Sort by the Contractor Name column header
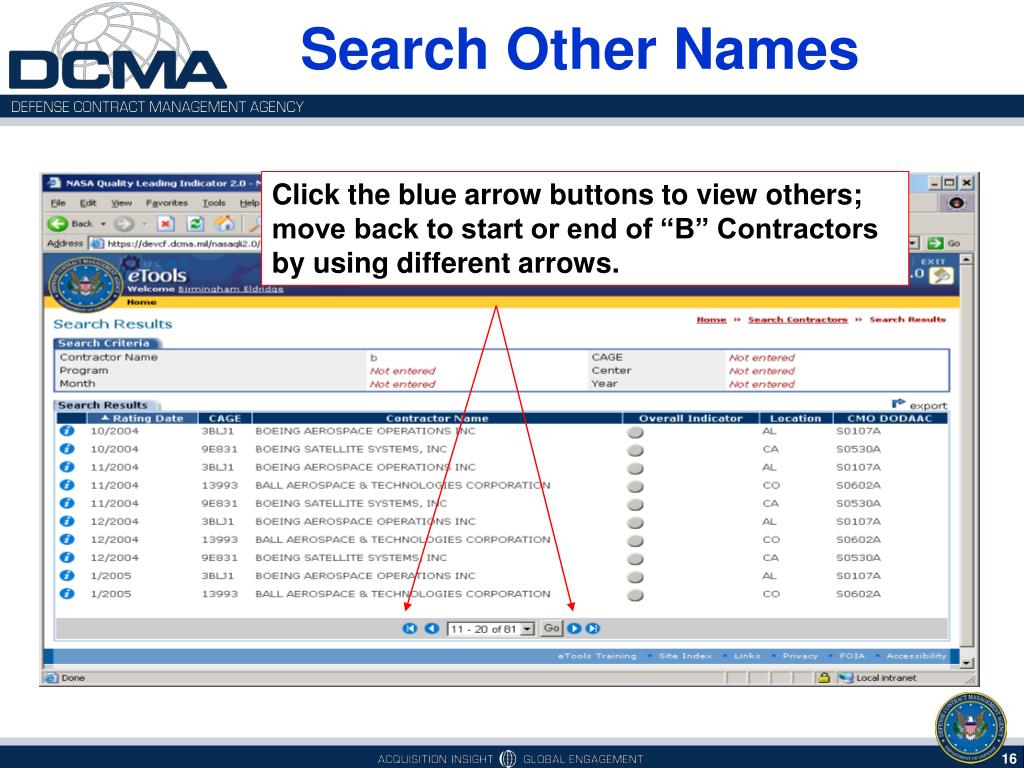This screenshot has height=768, width=1024. click(437, 418)
